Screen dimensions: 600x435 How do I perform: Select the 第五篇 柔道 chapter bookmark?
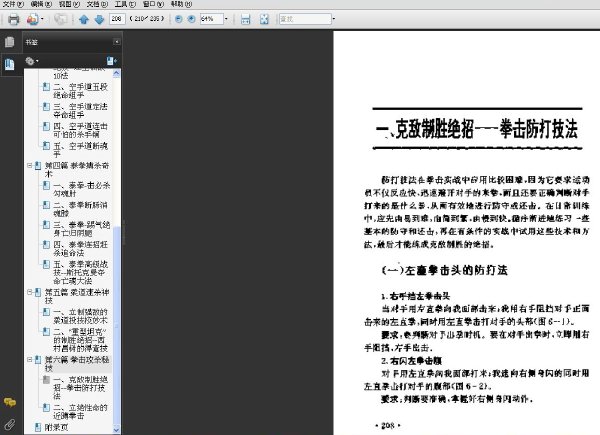[77, 296]
